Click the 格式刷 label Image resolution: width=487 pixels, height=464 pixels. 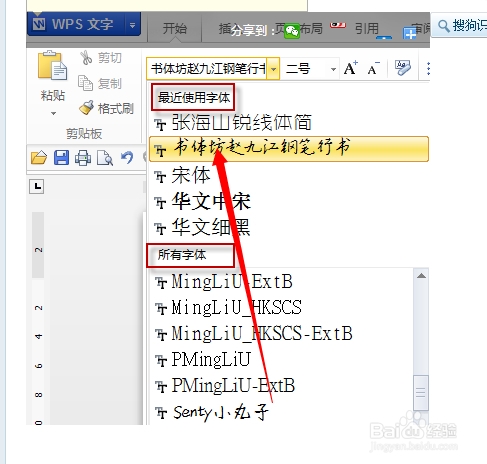[116, 108]
